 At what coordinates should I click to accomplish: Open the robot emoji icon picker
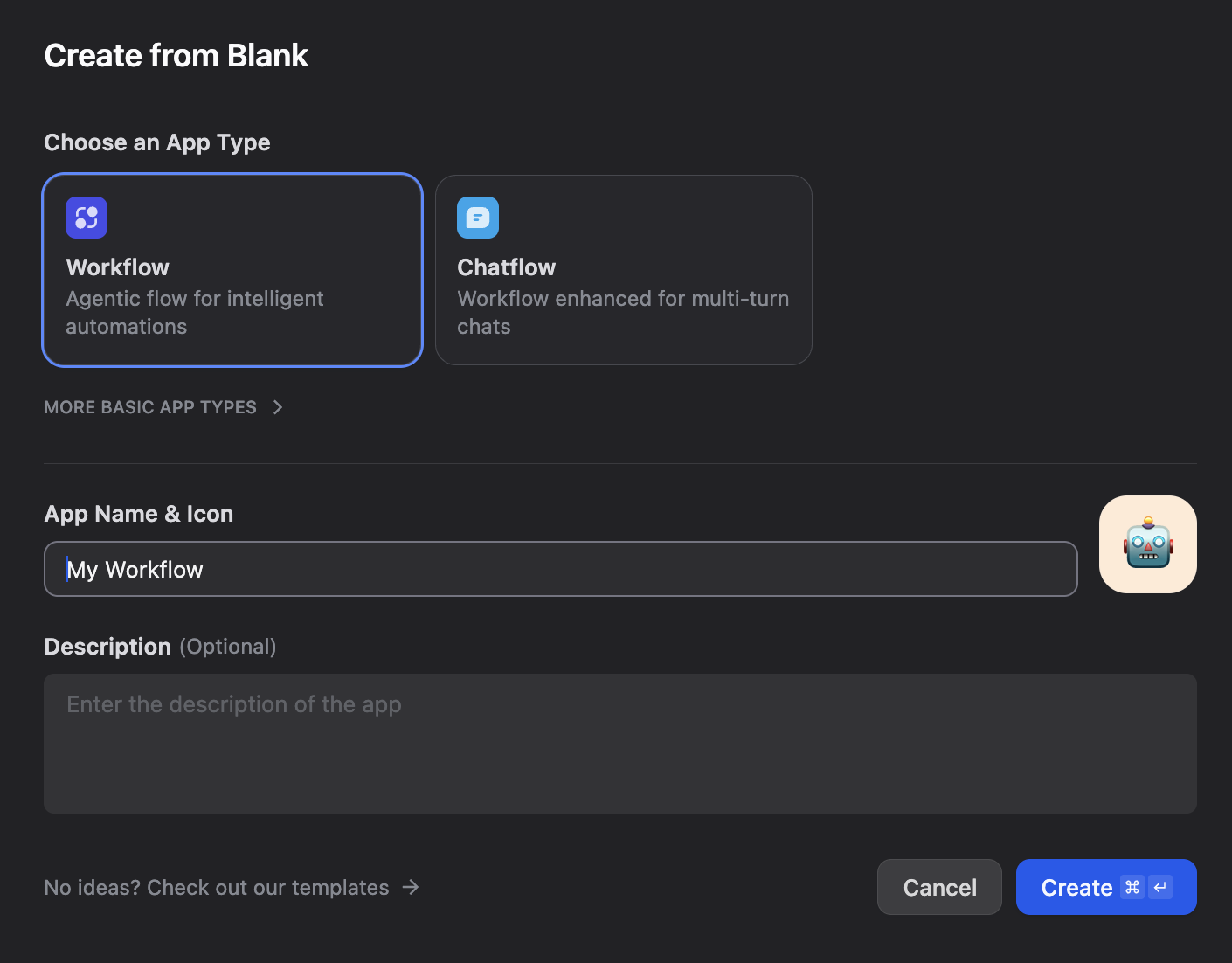coord(1147,544)
